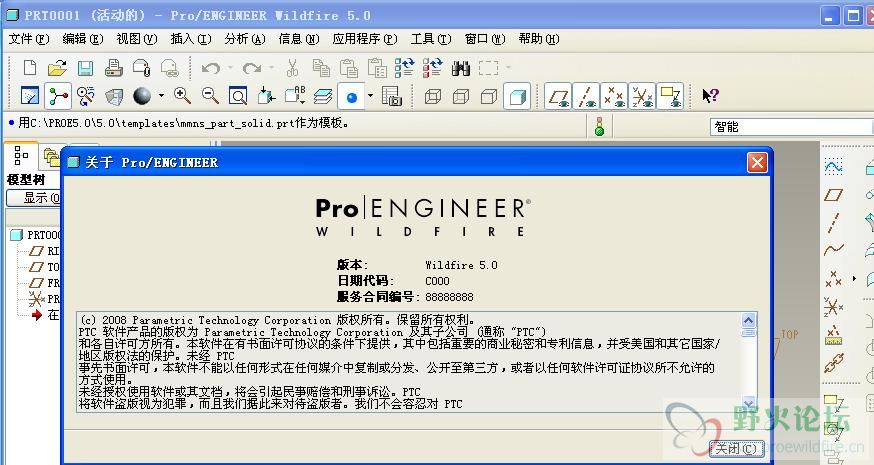This screenshot has width=874, height=465.
Task: Select the PRT_CSYS coordinate system tree item
Action: click(44, 299)
